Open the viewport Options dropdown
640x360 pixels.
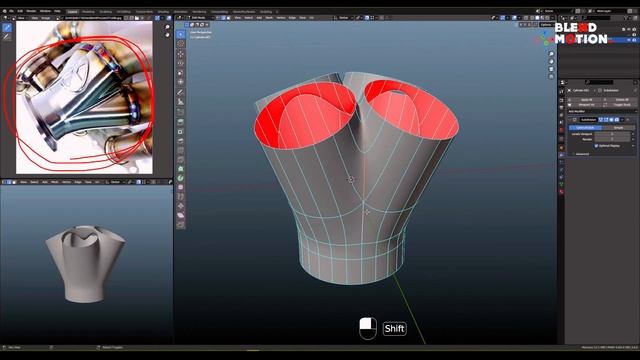547,25
